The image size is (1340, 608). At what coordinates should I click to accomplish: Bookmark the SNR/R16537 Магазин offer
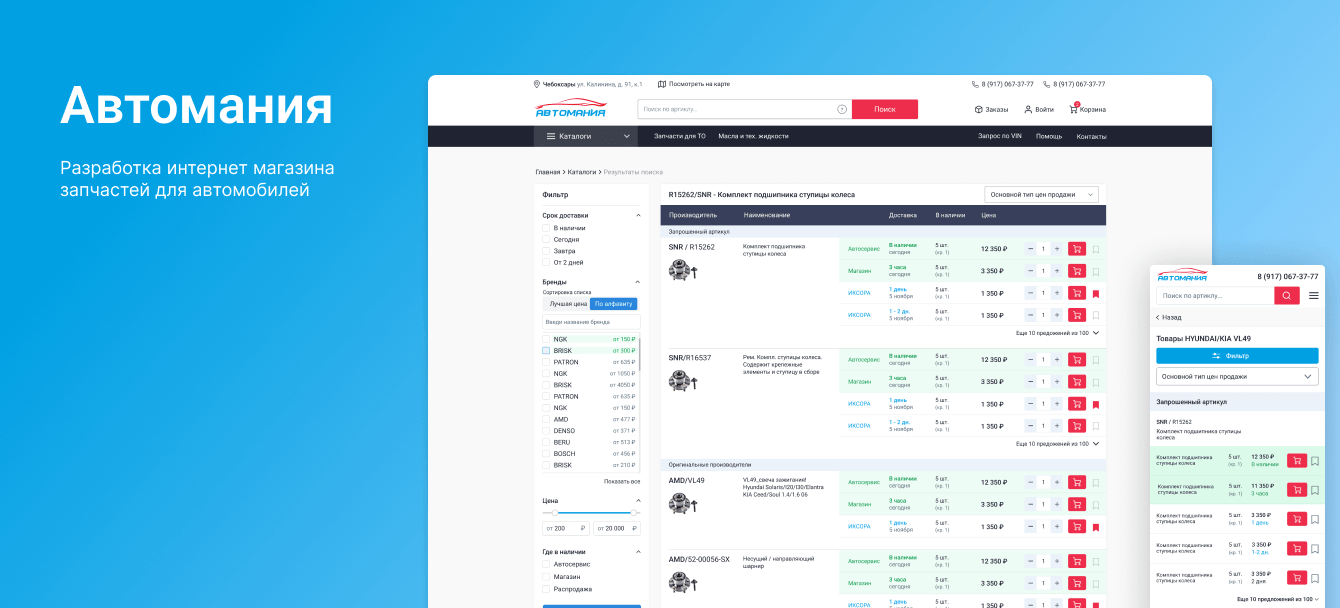coord(1096,383)
